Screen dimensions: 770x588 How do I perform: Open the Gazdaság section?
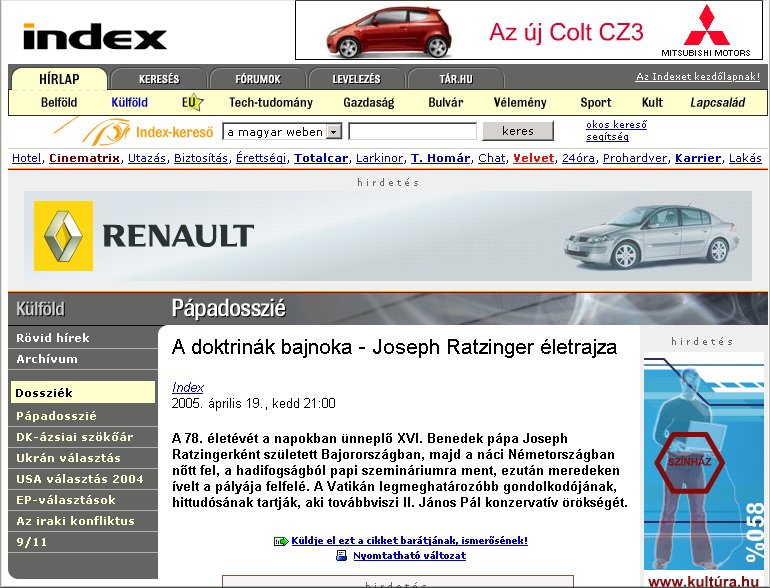click(x=369, y=103)
